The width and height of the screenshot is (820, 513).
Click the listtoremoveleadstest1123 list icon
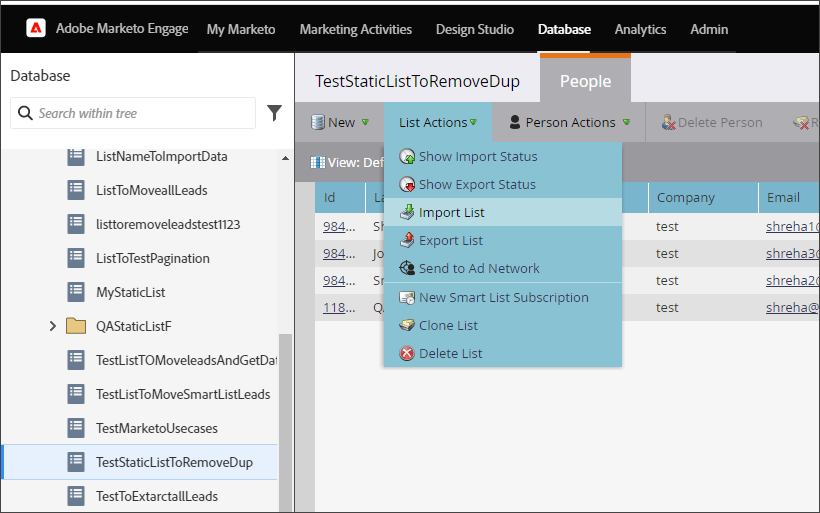76,224
